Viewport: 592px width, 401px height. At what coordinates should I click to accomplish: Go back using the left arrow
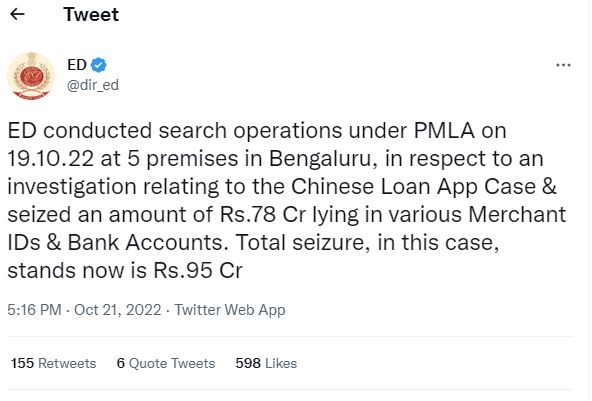pyautogui.click(x=17, y=15)
